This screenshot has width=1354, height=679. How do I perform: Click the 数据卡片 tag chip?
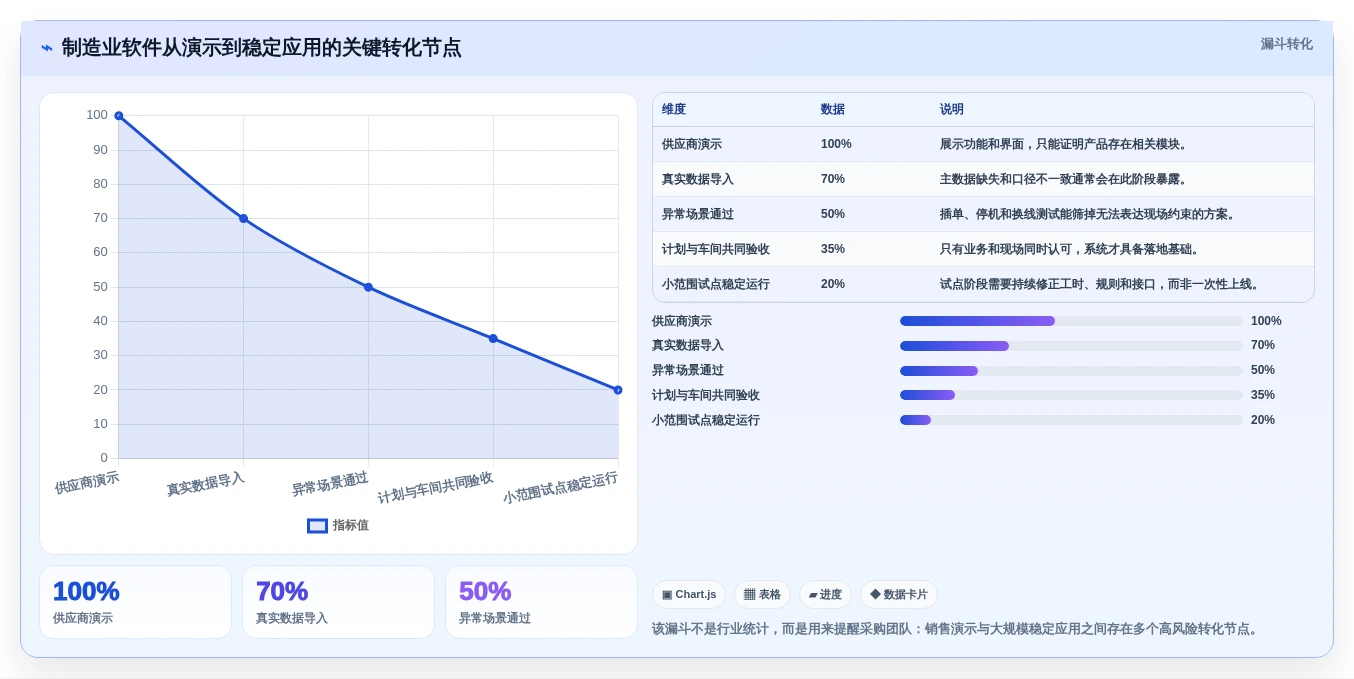(899, 595)
